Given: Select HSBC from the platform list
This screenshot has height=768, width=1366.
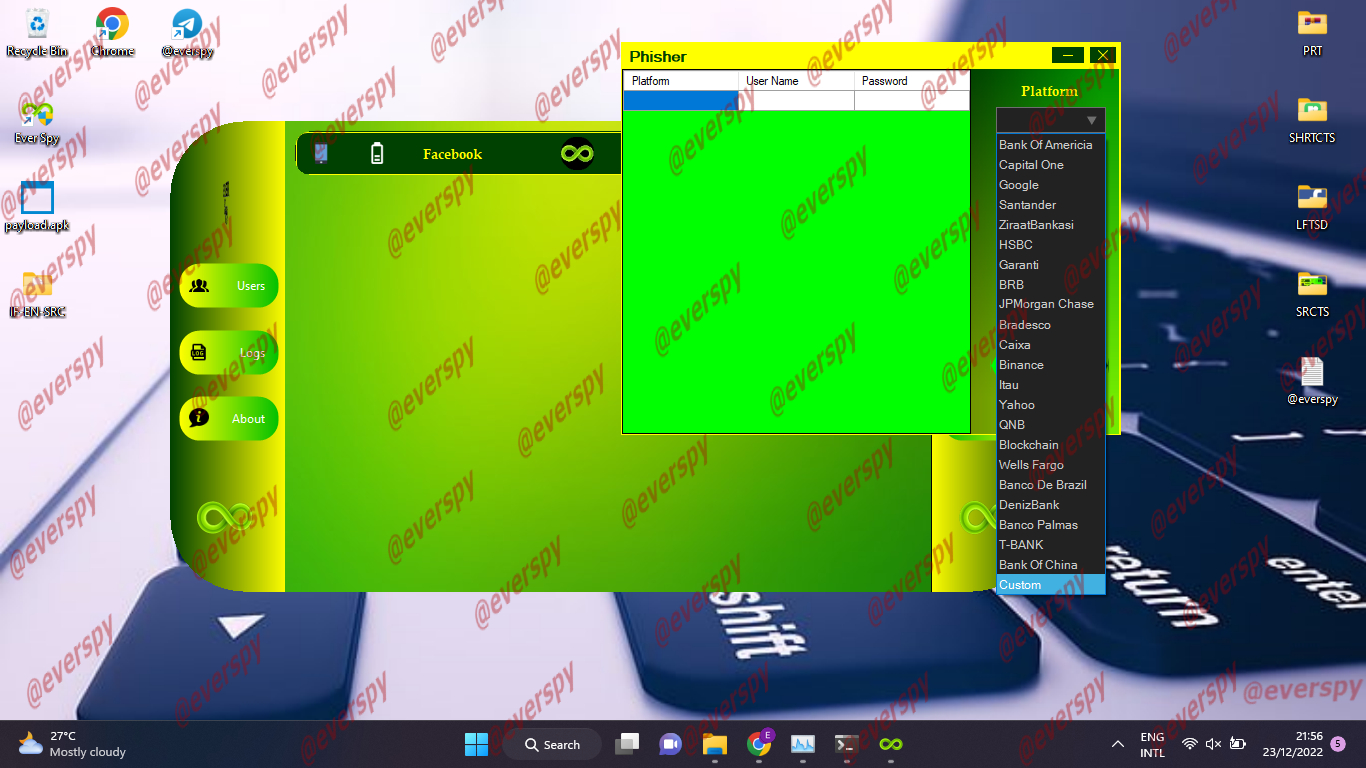Looking at the screenshot, I should click(1050, 245).
